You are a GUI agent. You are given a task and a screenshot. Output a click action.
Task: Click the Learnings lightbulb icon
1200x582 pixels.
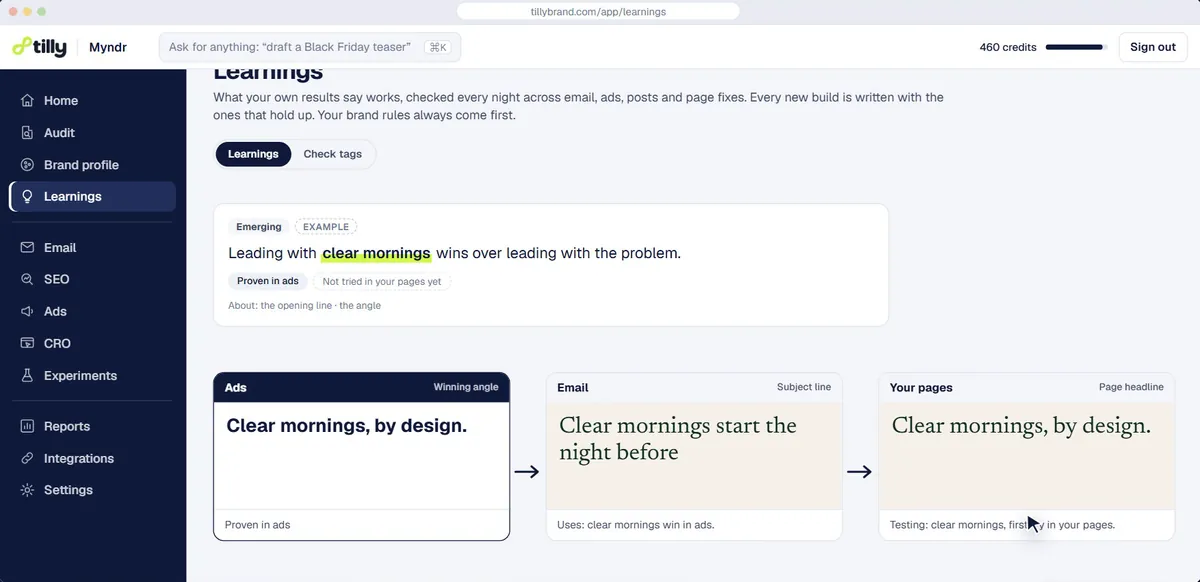coord(27,197)
